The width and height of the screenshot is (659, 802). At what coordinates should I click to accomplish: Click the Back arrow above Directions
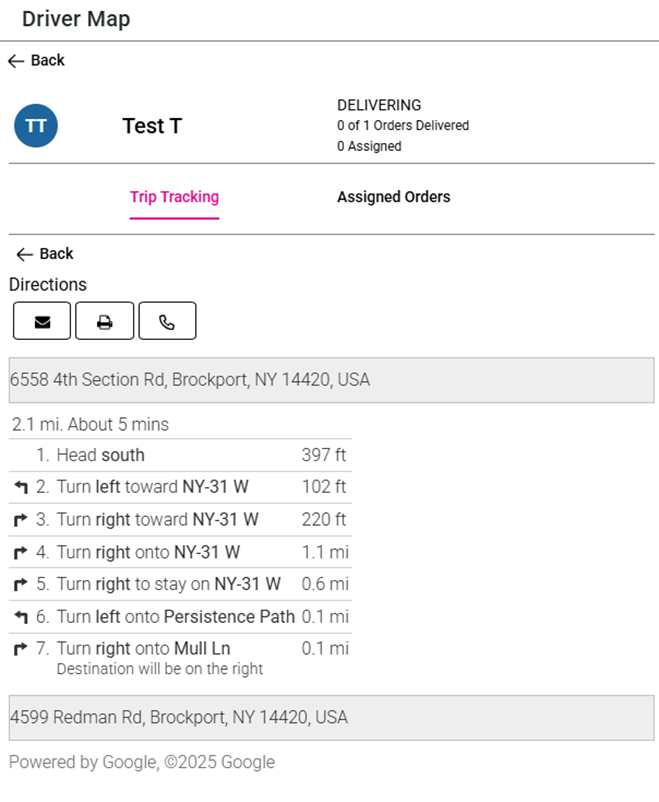pyautogui.click(x=45, y=254)
